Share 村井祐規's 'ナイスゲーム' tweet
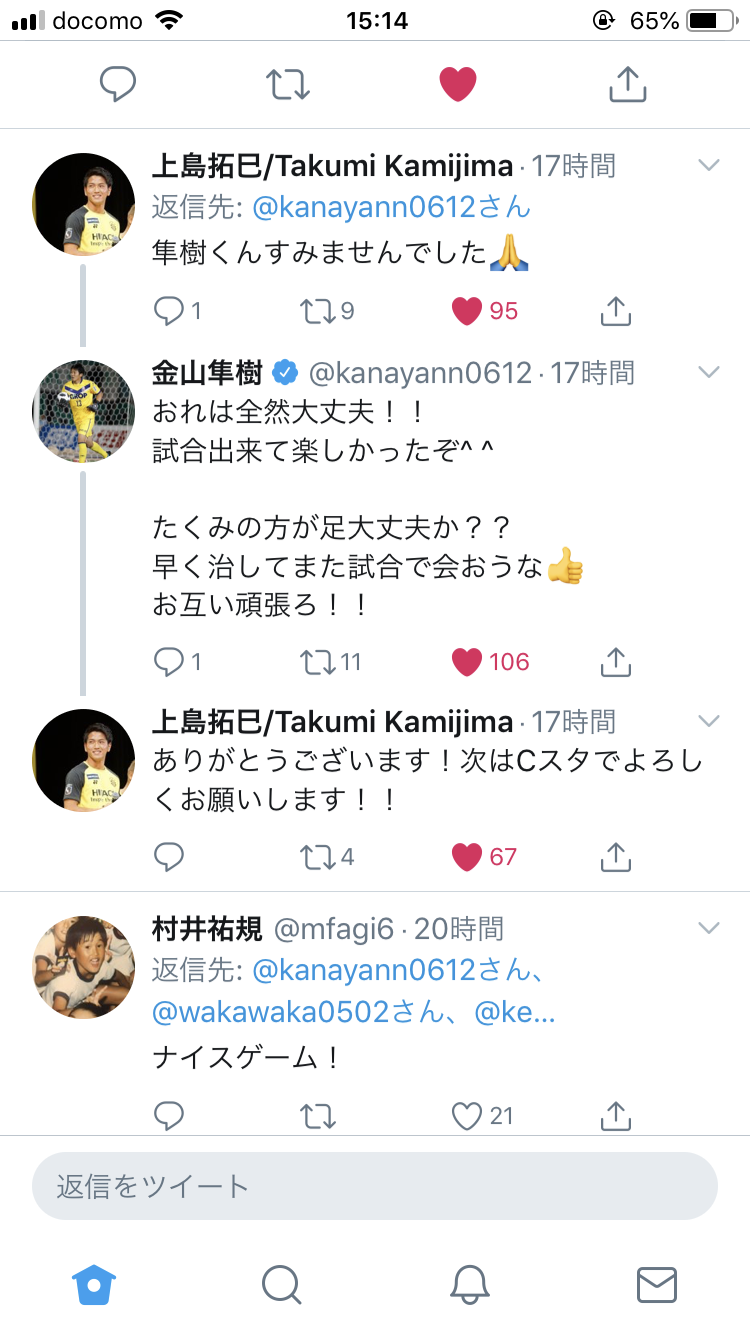This screenshot has width=750, height=1334. click(616, 1115)
